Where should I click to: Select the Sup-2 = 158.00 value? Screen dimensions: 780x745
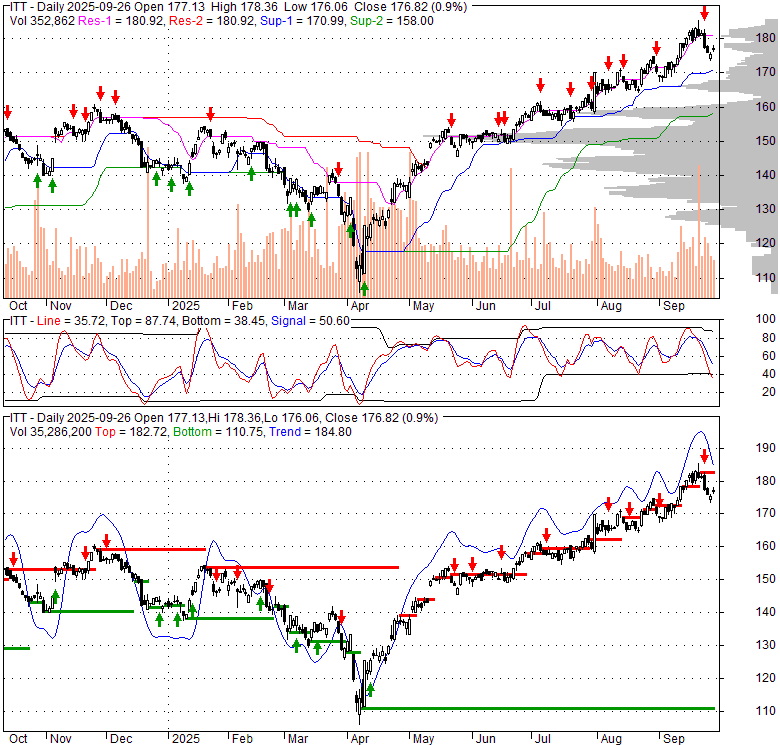[391, 21]
